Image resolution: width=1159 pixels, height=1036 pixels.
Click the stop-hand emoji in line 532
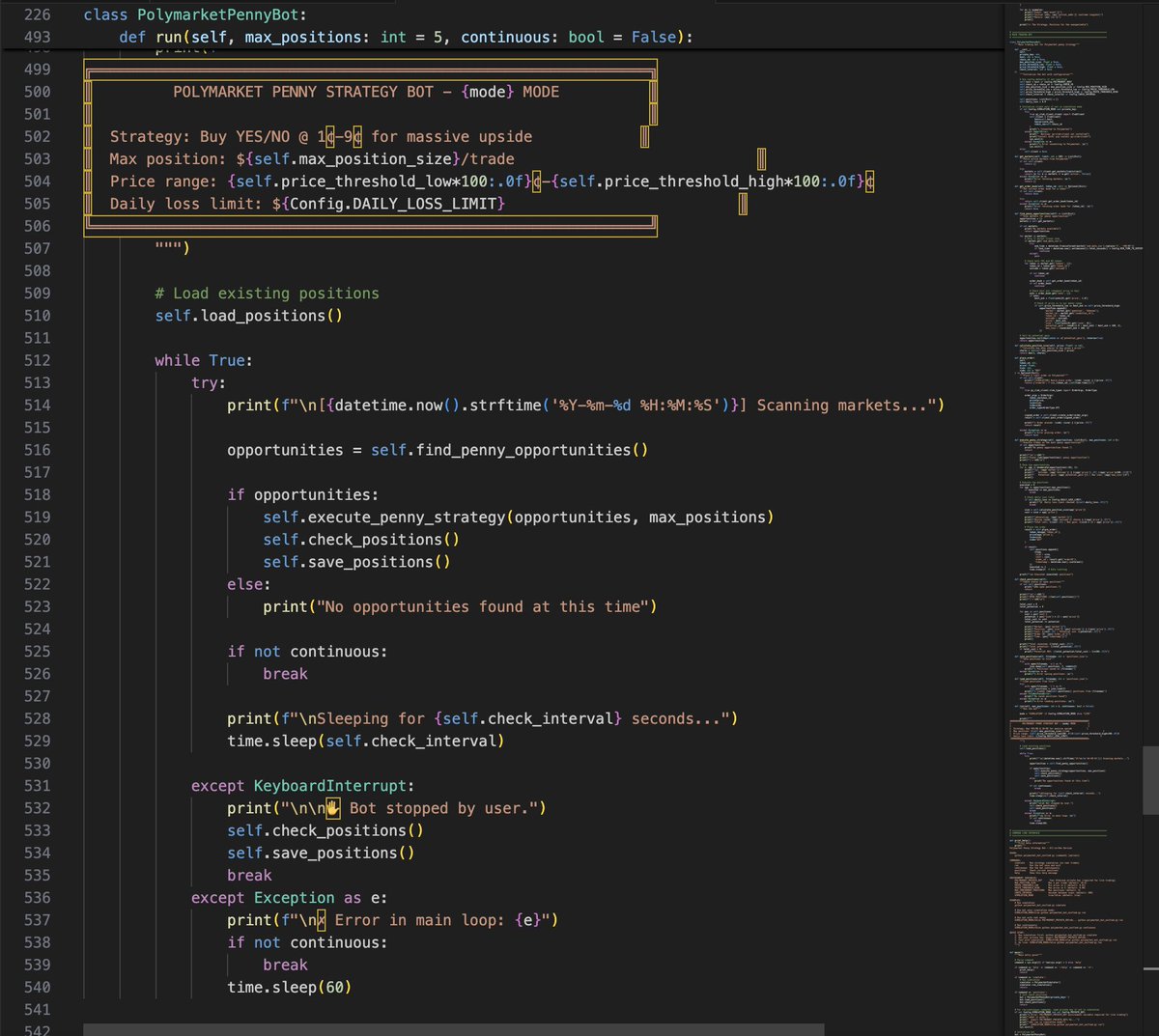331,808
